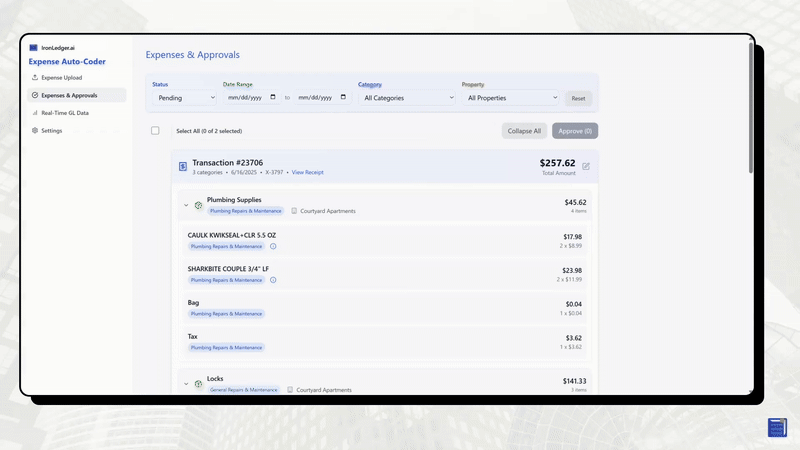Tick the Select All checkbox
Image resolution: width=800 pixels, height=450 pixels.
click(x=155, y=131)
